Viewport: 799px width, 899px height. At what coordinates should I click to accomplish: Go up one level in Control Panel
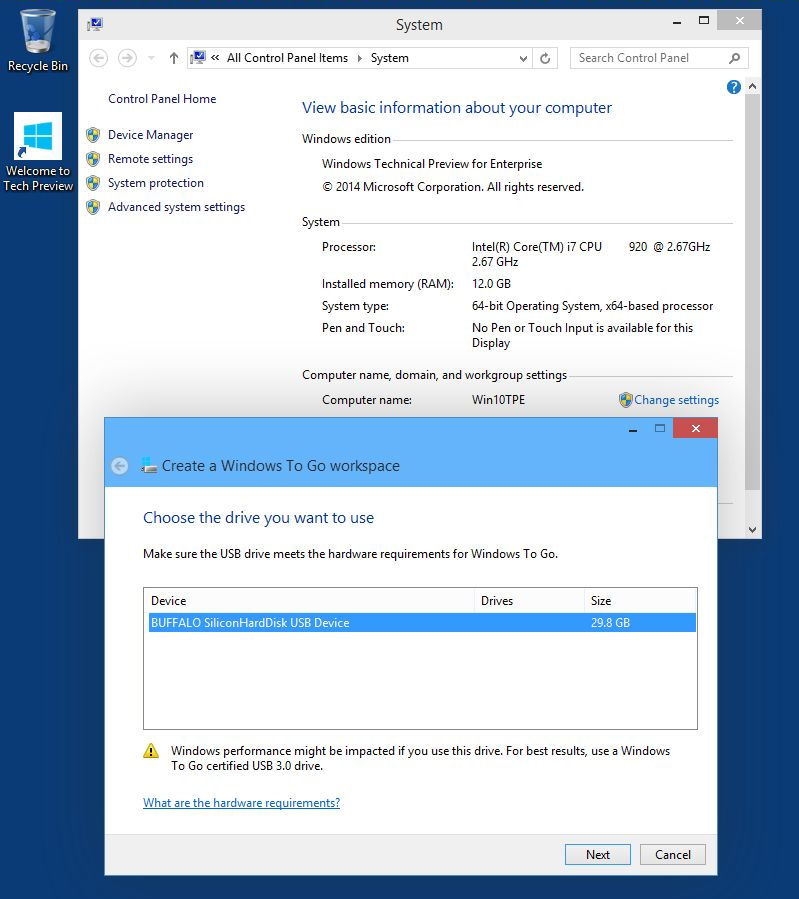click(x=174, y=58)
